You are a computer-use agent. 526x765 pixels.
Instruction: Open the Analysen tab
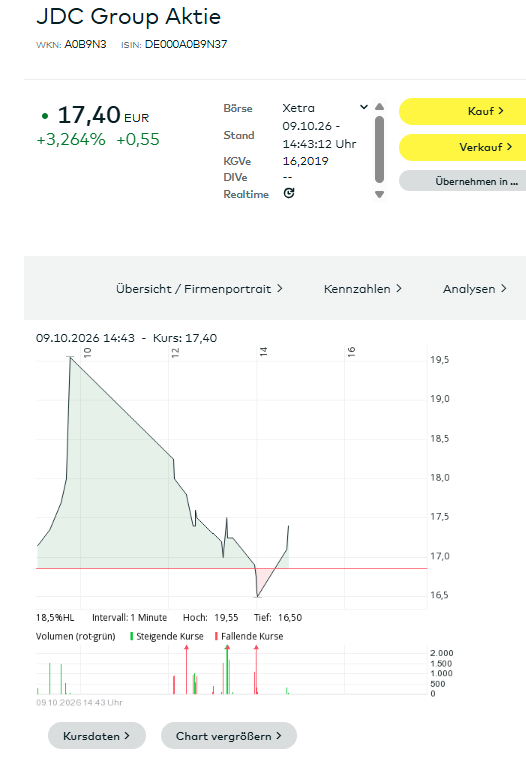(474, 289)
